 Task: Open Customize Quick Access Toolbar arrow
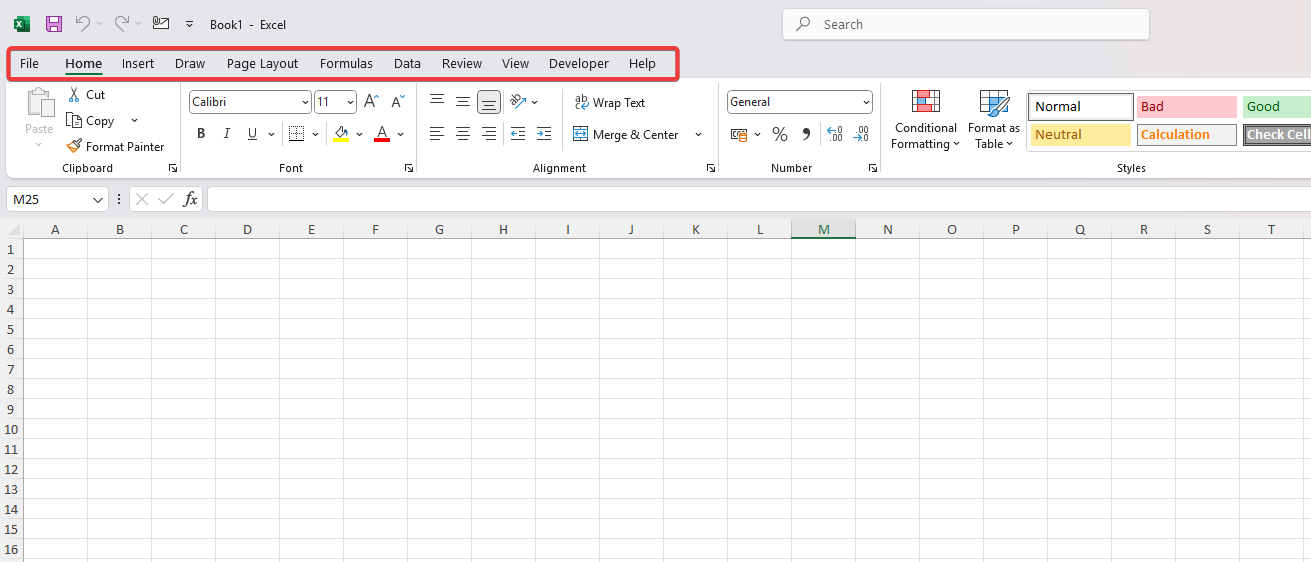click(x=189, y=24)
